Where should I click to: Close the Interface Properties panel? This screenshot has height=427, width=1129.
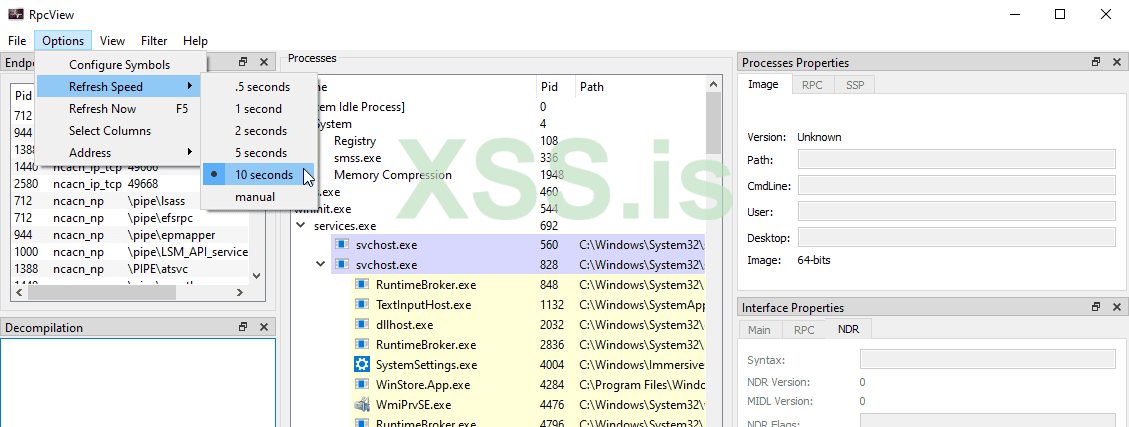coord(1116,307)
